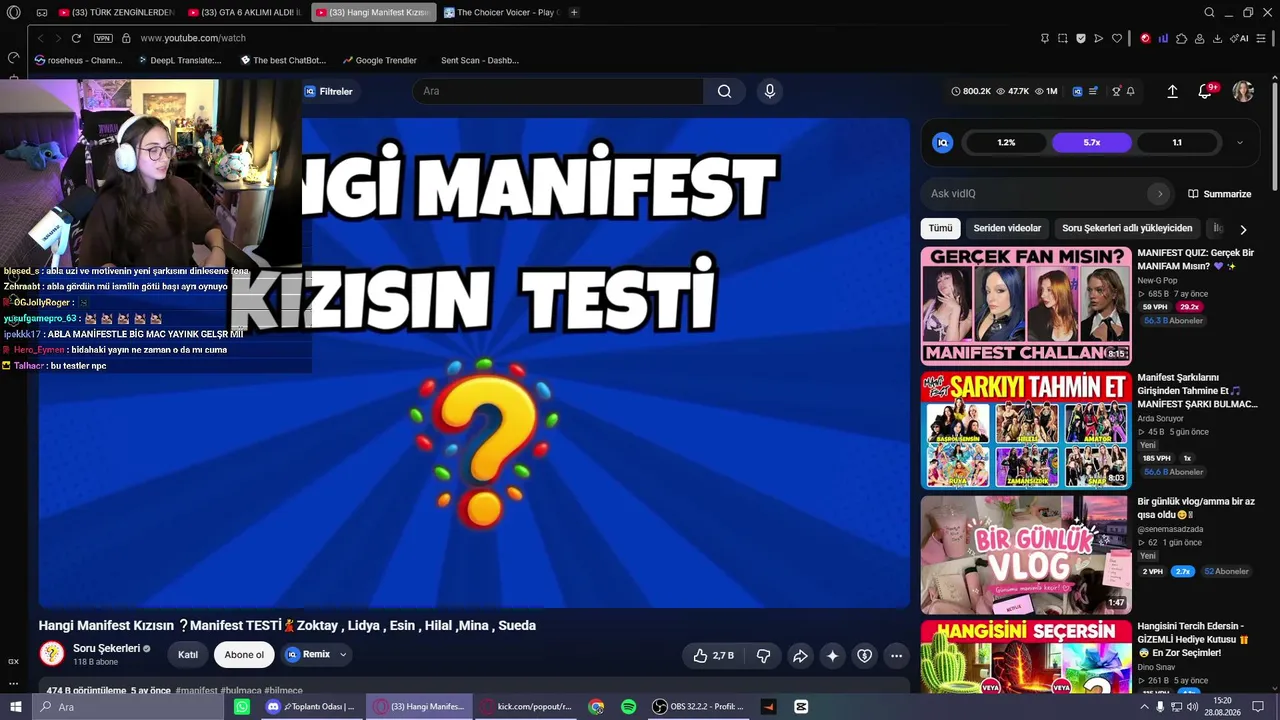This screenshot has height=720, width=1280.
Task: Submit the Ask vidIQ arrow button
Action: 1160,193
